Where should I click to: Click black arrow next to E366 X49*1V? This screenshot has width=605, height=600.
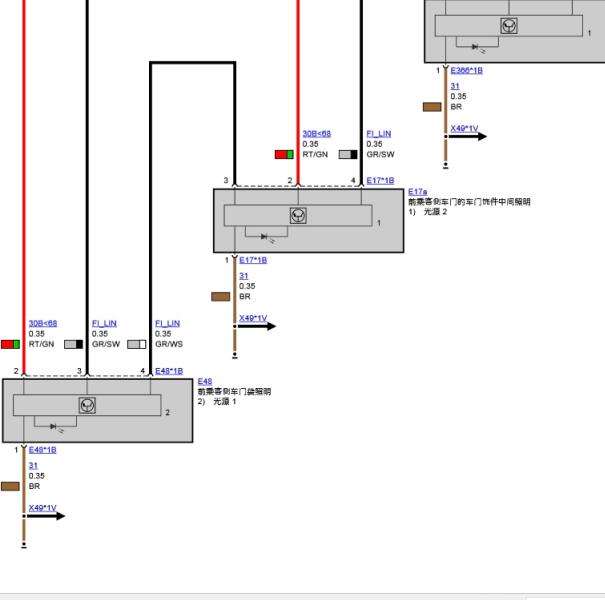467,136
